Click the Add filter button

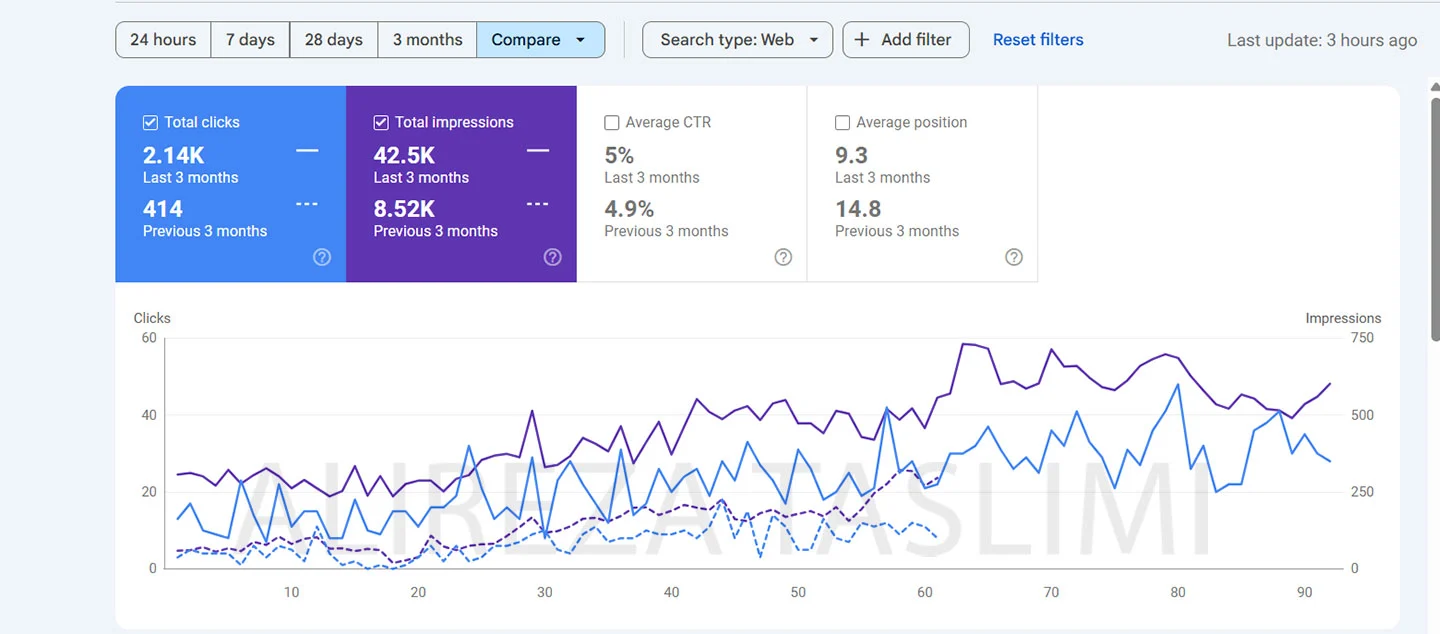(906, 40)
